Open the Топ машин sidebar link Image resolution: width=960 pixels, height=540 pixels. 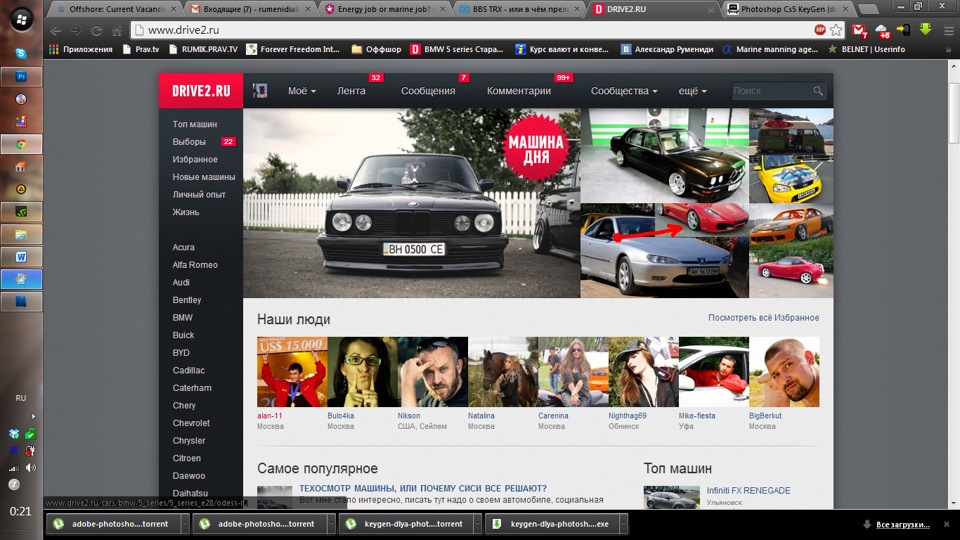click(195, 124)
